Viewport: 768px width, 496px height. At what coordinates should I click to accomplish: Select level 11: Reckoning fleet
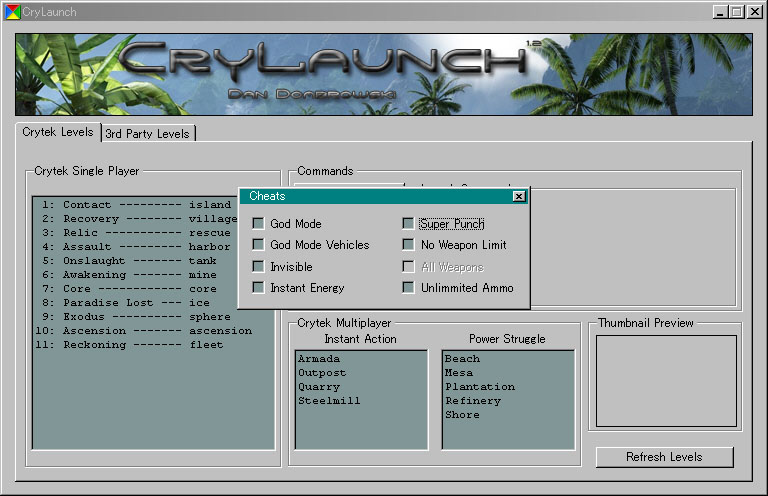(x=153, y=345)
